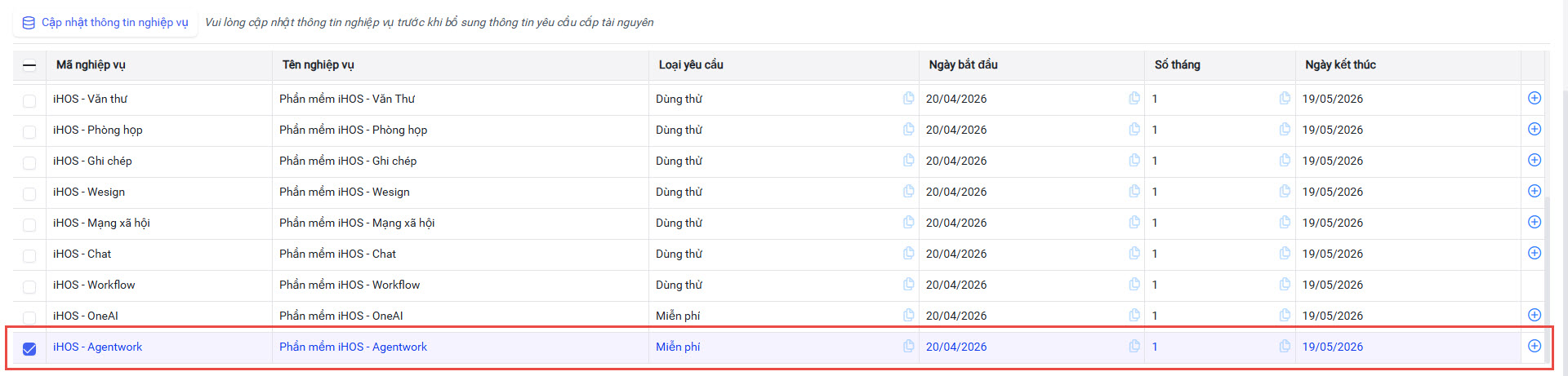1568x376 pixels.
Task: Check the iHOS - Ghi chép row checkbox
Action: click(x=29, y=162)
